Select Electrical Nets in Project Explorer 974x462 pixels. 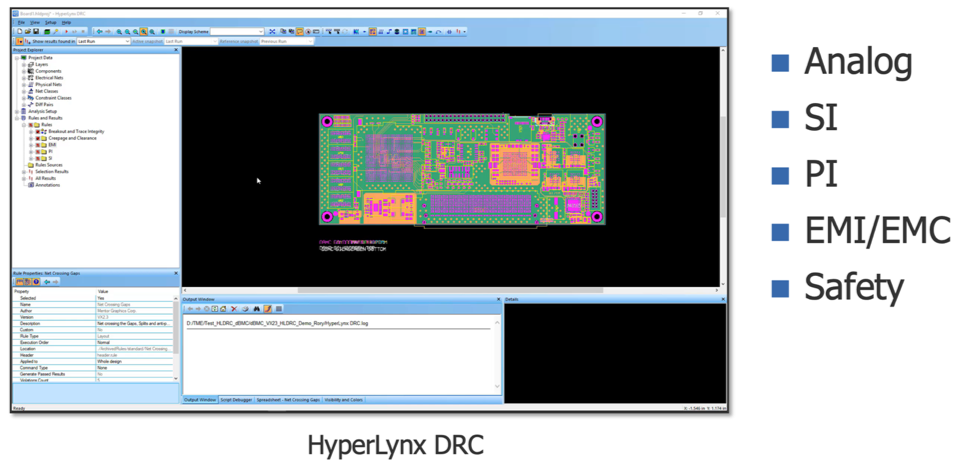click(x=49, y=78)
